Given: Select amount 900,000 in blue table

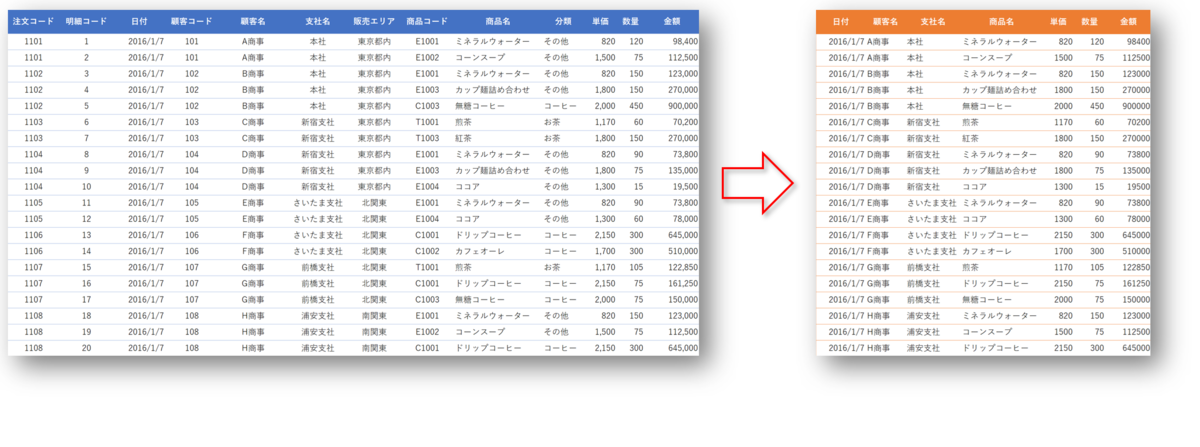Looking at the screenshot, I should [x=683, y=105].
